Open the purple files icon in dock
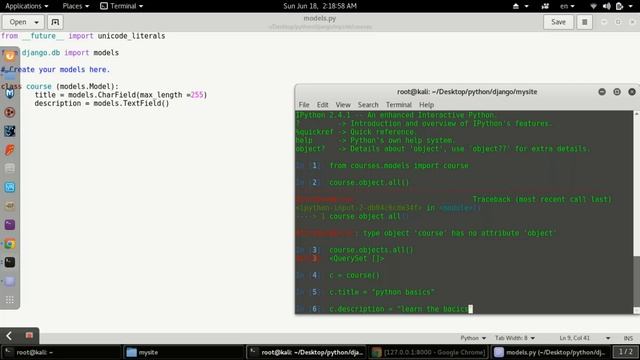The image size is (640, 360). point(10,225)
